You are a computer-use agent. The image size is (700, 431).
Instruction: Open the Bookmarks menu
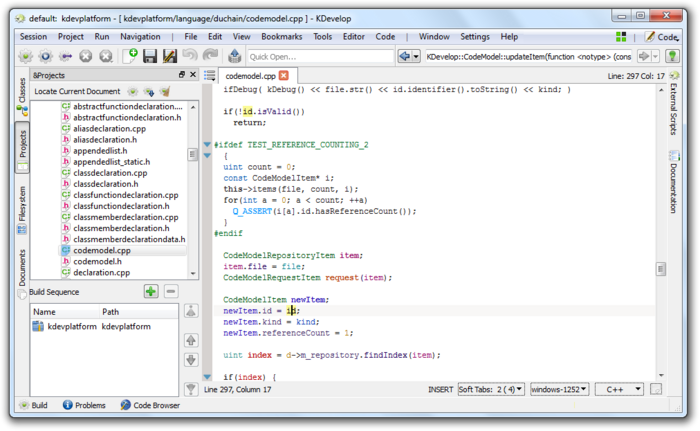[281, 36]
